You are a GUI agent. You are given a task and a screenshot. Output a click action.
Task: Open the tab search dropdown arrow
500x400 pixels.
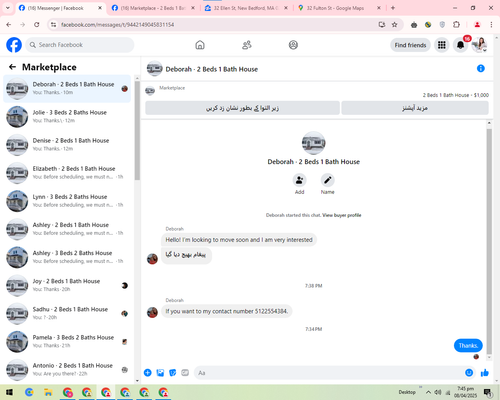pyautogui.click(x=8, y=8)
